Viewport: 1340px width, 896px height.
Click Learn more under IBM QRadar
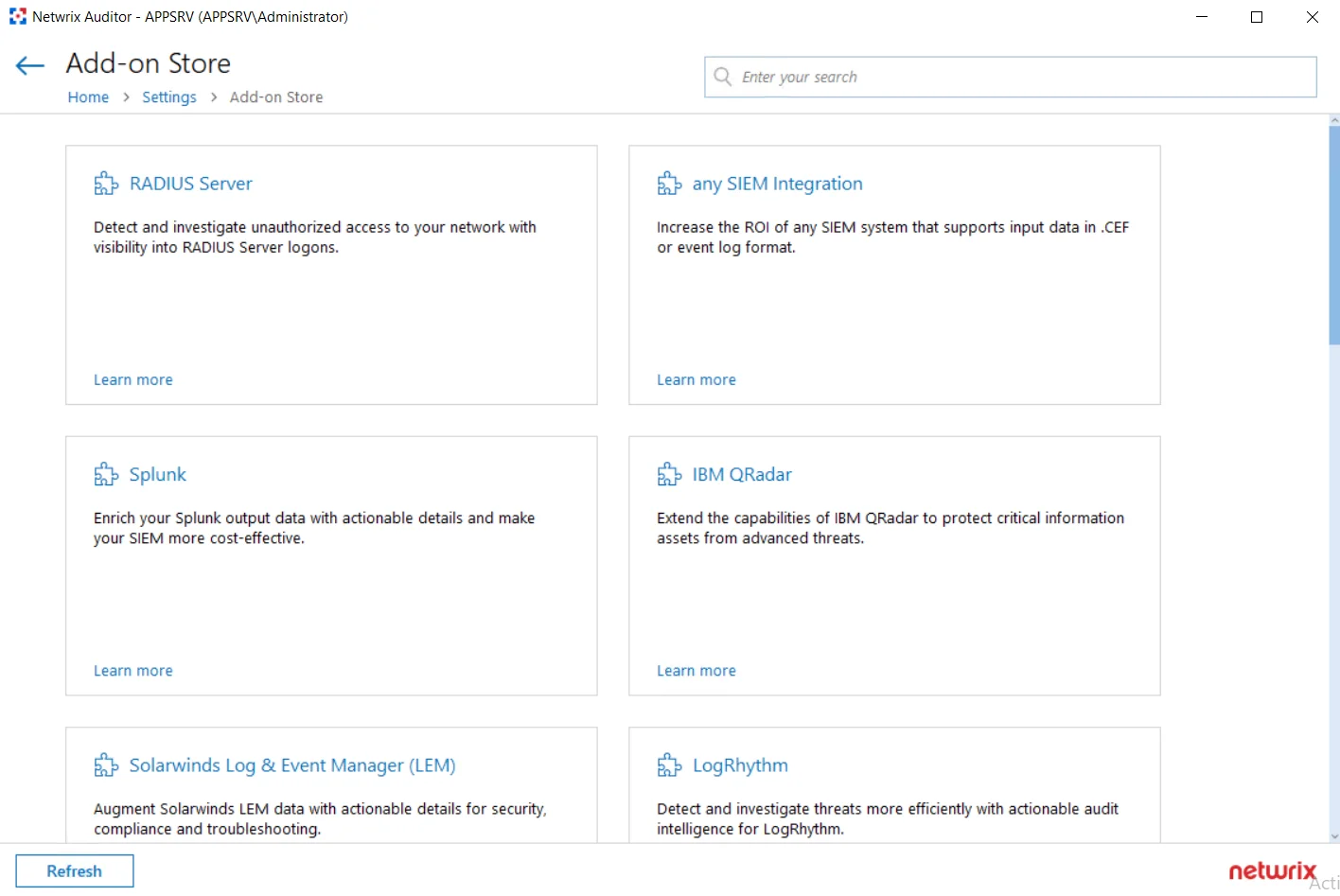(x=696, y=670)
